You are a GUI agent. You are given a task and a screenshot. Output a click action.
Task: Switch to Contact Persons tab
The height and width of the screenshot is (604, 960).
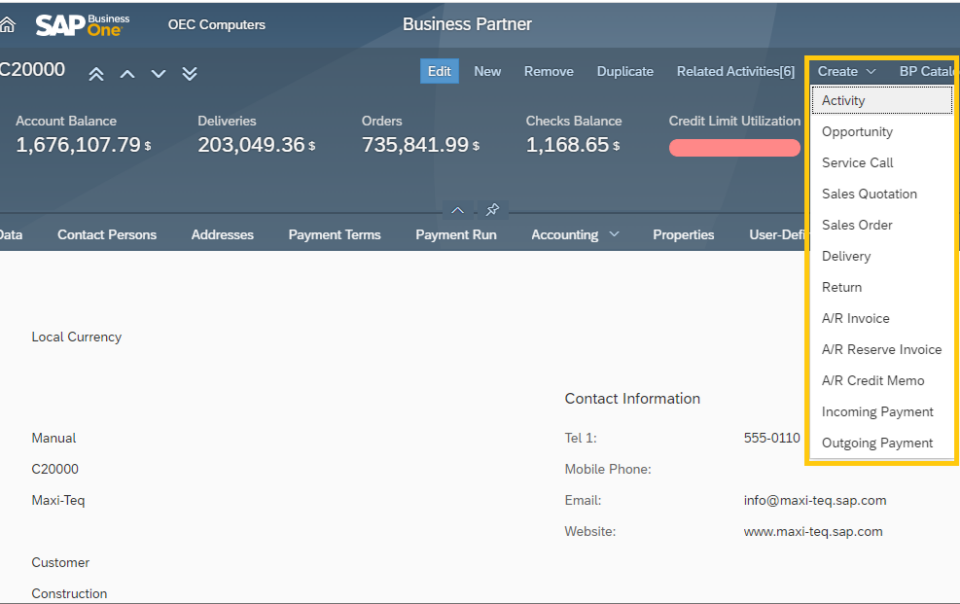tap(107, 234)
